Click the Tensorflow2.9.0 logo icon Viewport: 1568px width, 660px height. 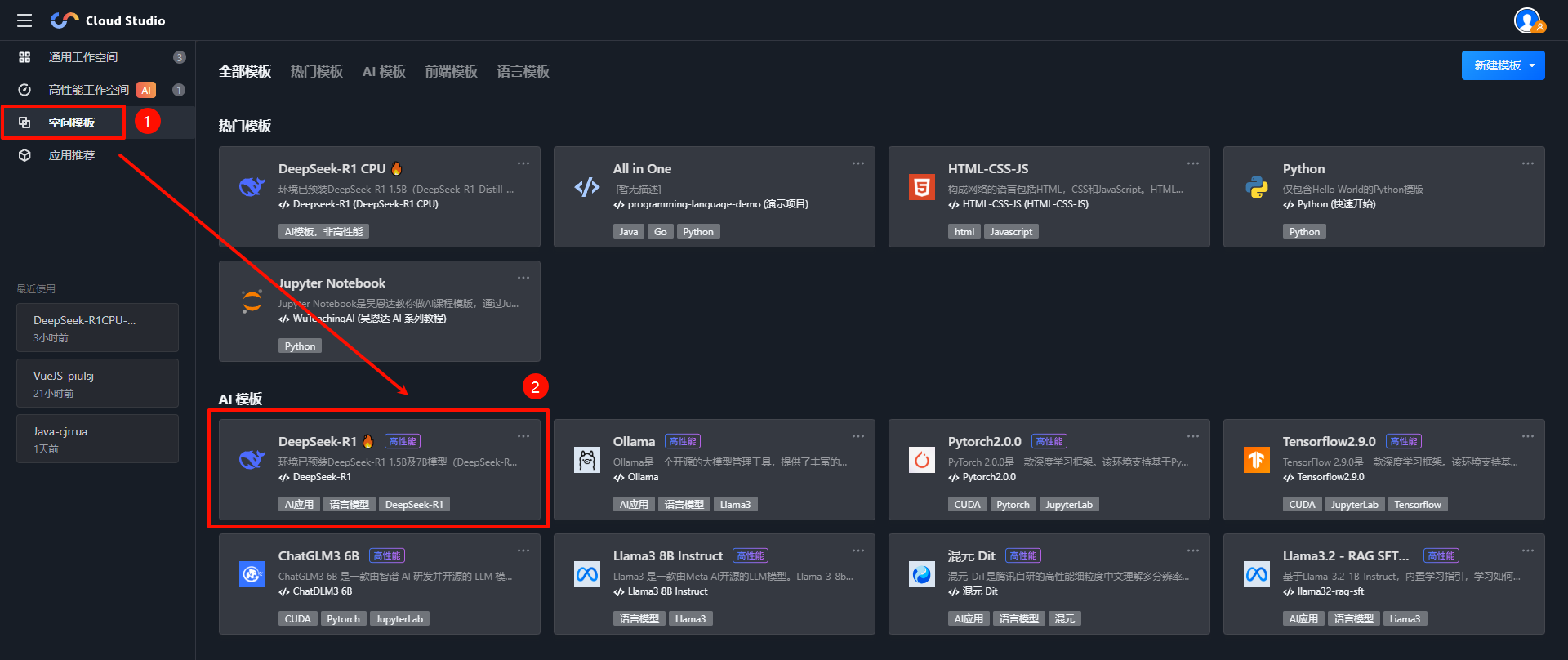coord(1257,460)
